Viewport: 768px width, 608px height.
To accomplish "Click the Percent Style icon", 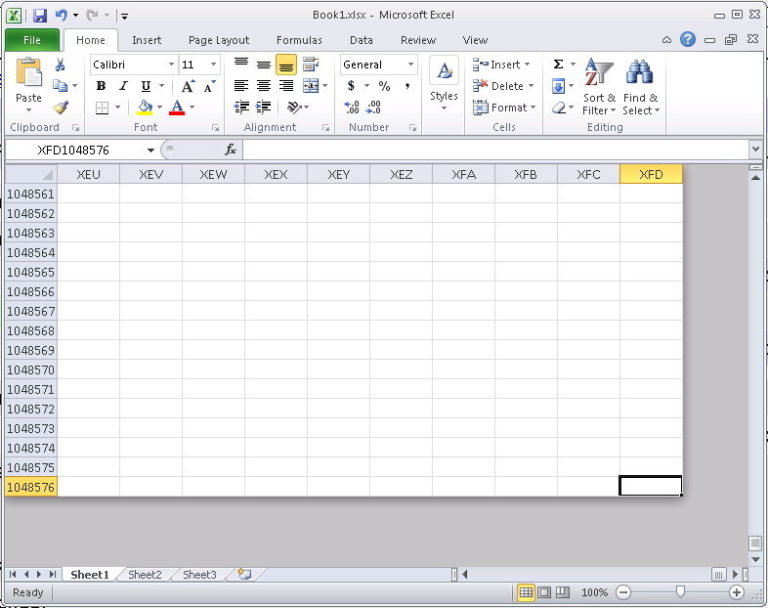I will tap(384, 86).
